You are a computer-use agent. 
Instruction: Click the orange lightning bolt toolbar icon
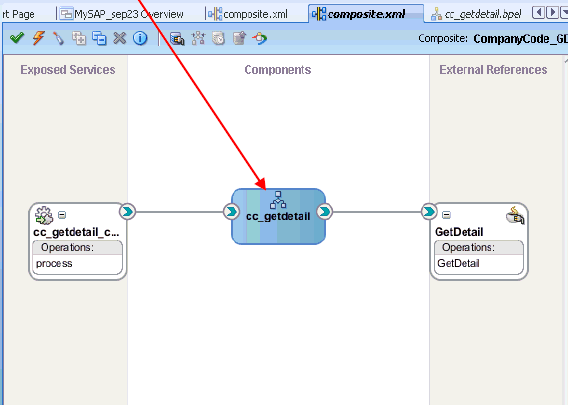click(x=38, y=38)
